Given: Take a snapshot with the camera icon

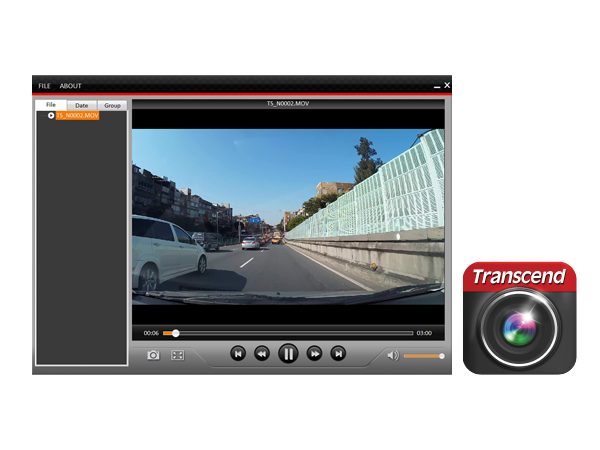Looking at the screenshot, I should 153,355.
